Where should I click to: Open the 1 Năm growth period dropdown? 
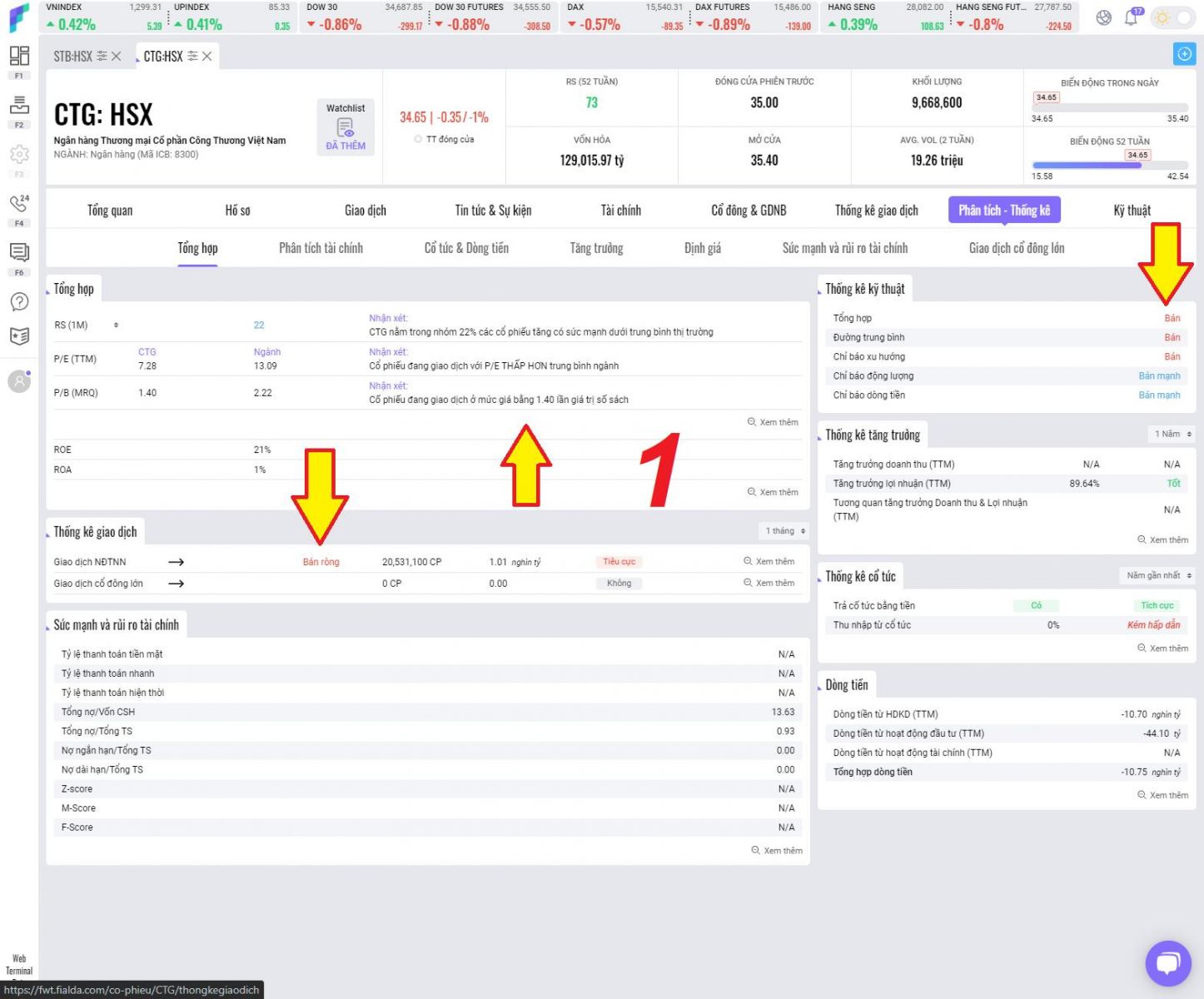[1172, 434]
